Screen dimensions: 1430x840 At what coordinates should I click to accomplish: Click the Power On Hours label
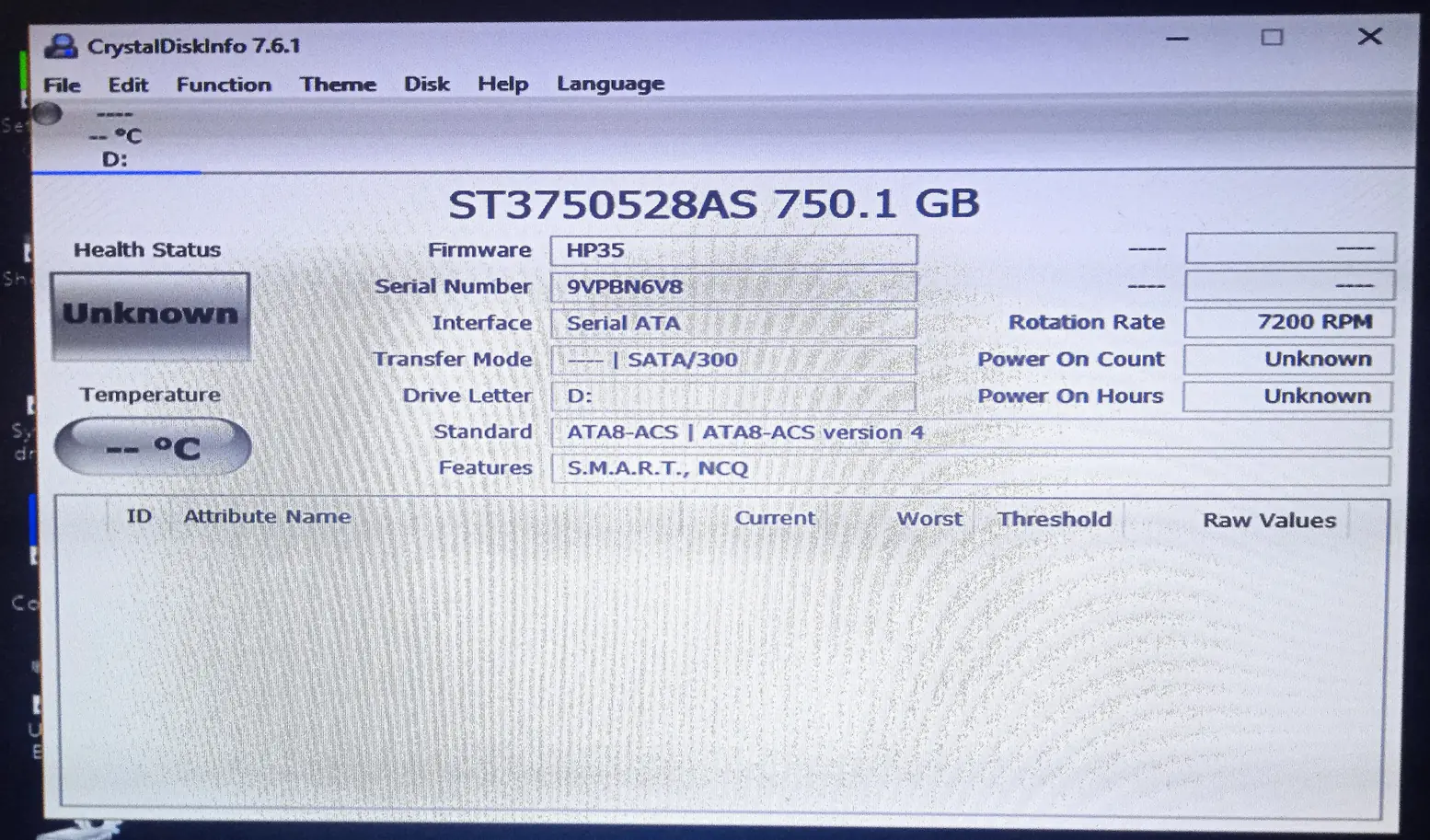click(x=1070, y=396)
